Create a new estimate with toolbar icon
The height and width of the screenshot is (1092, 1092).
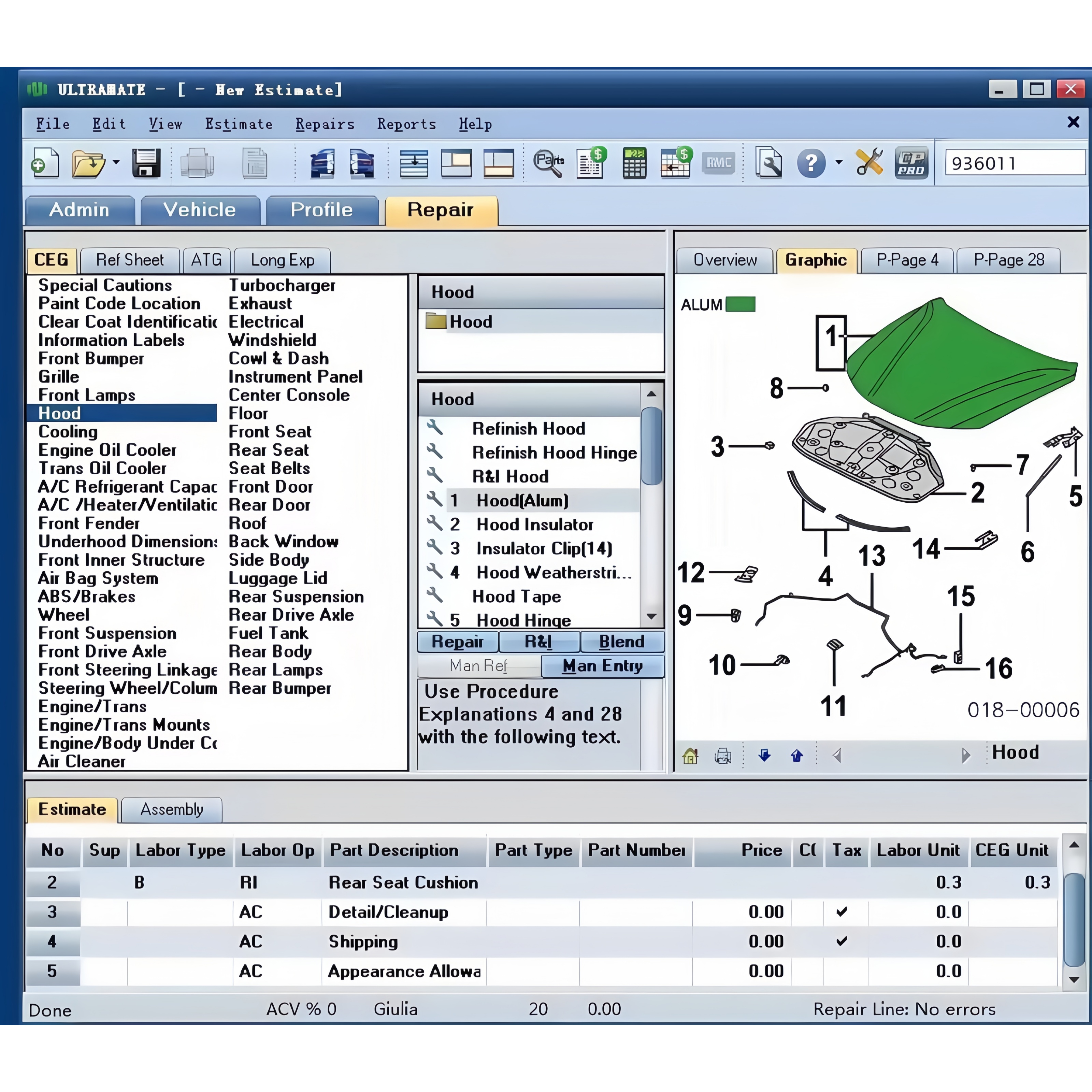(45, 163)
